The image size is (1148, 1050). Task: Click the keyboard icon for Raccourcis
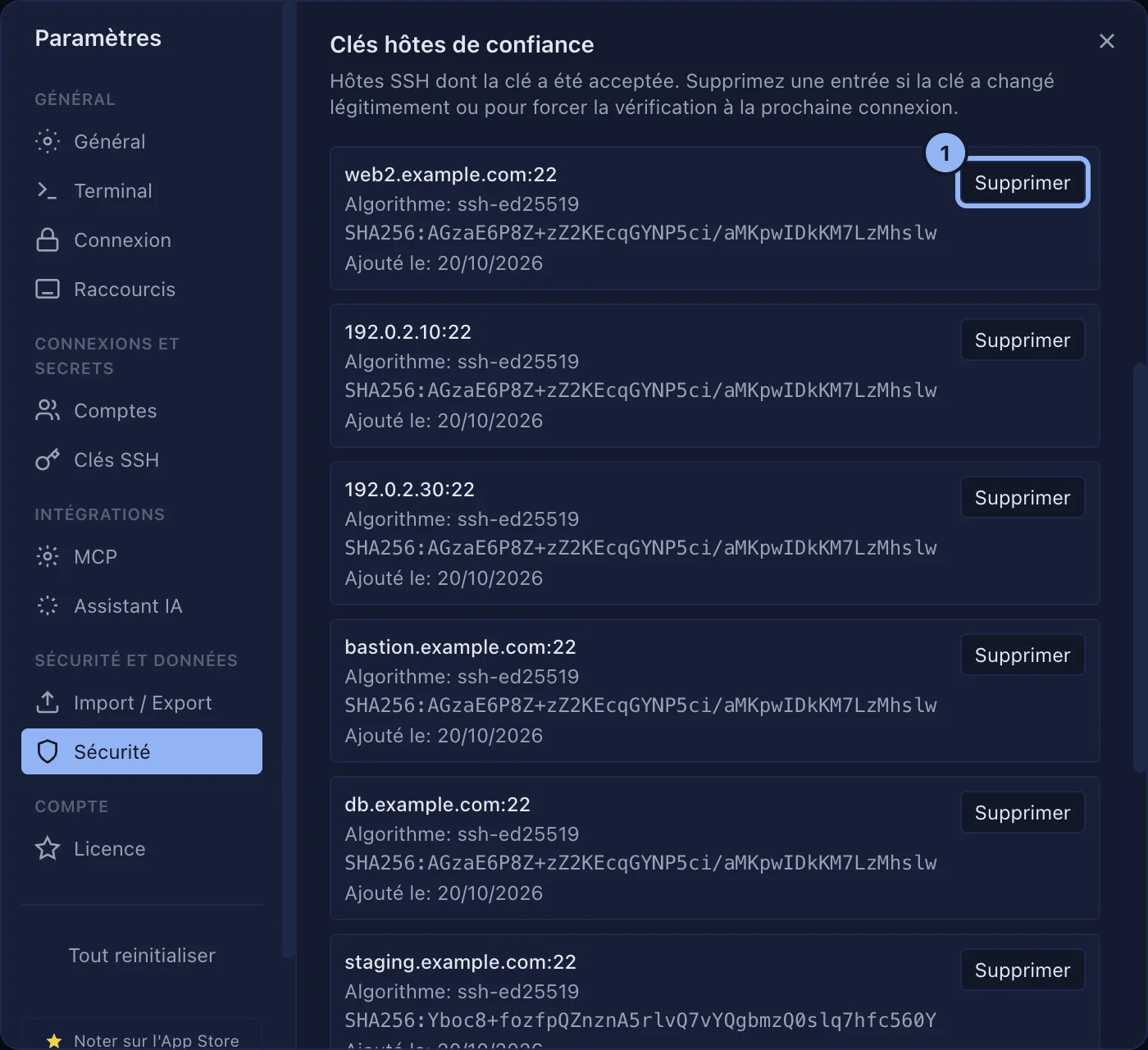tap(48, 289)
